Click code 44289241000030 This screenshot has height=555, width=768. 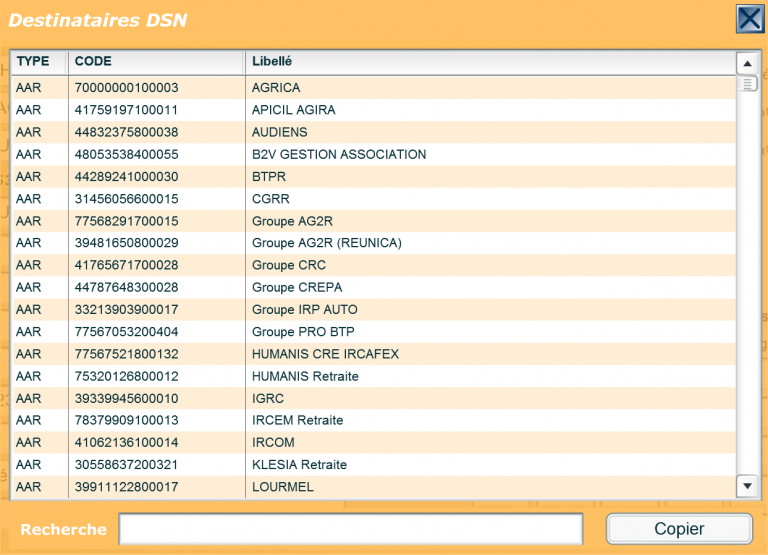126,176
